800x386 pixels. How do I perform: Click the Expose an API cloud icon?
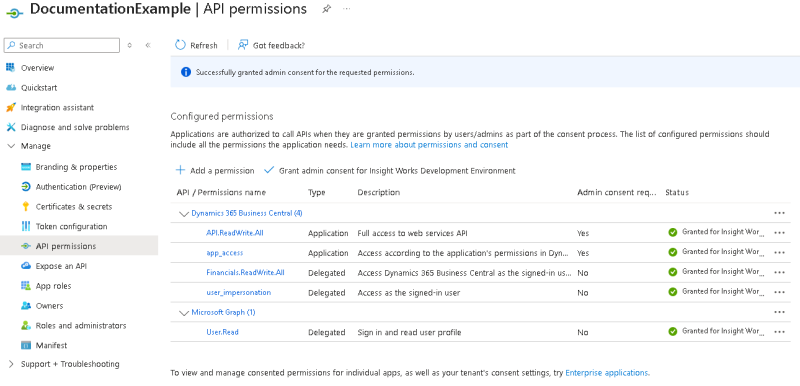[26, 266]
